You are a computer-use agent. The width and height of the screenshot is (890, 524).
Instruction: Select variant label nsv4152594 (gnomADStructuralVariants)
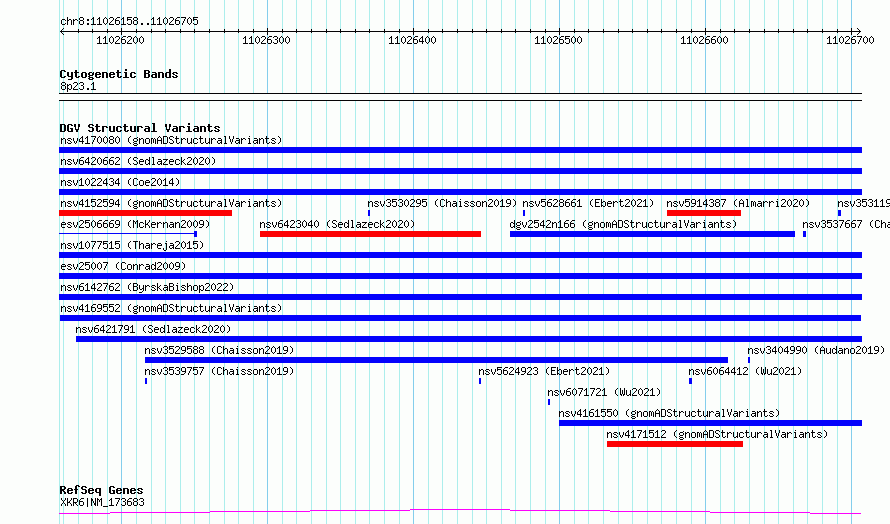tap(171, 203)
